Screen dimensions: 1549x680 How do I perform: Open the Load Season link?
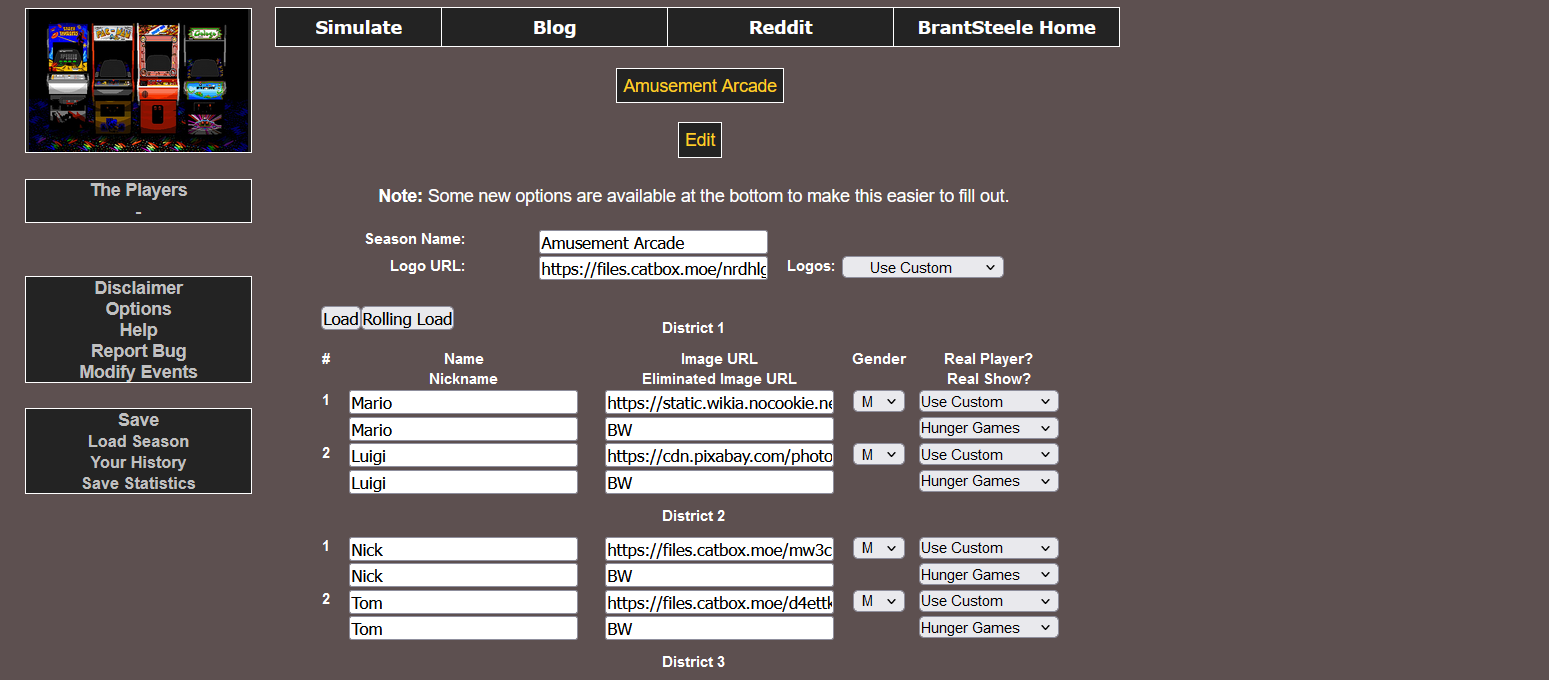pyautogui.click(x=138, y=441)
